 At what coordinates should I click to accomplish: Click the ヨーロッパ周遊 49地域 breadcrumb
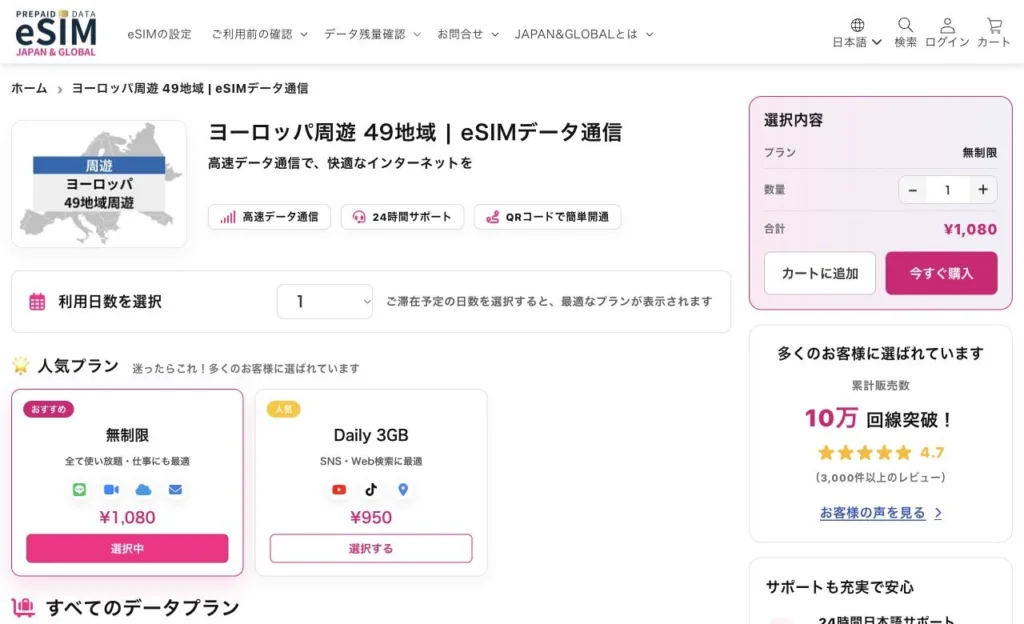tap(189, 88)
